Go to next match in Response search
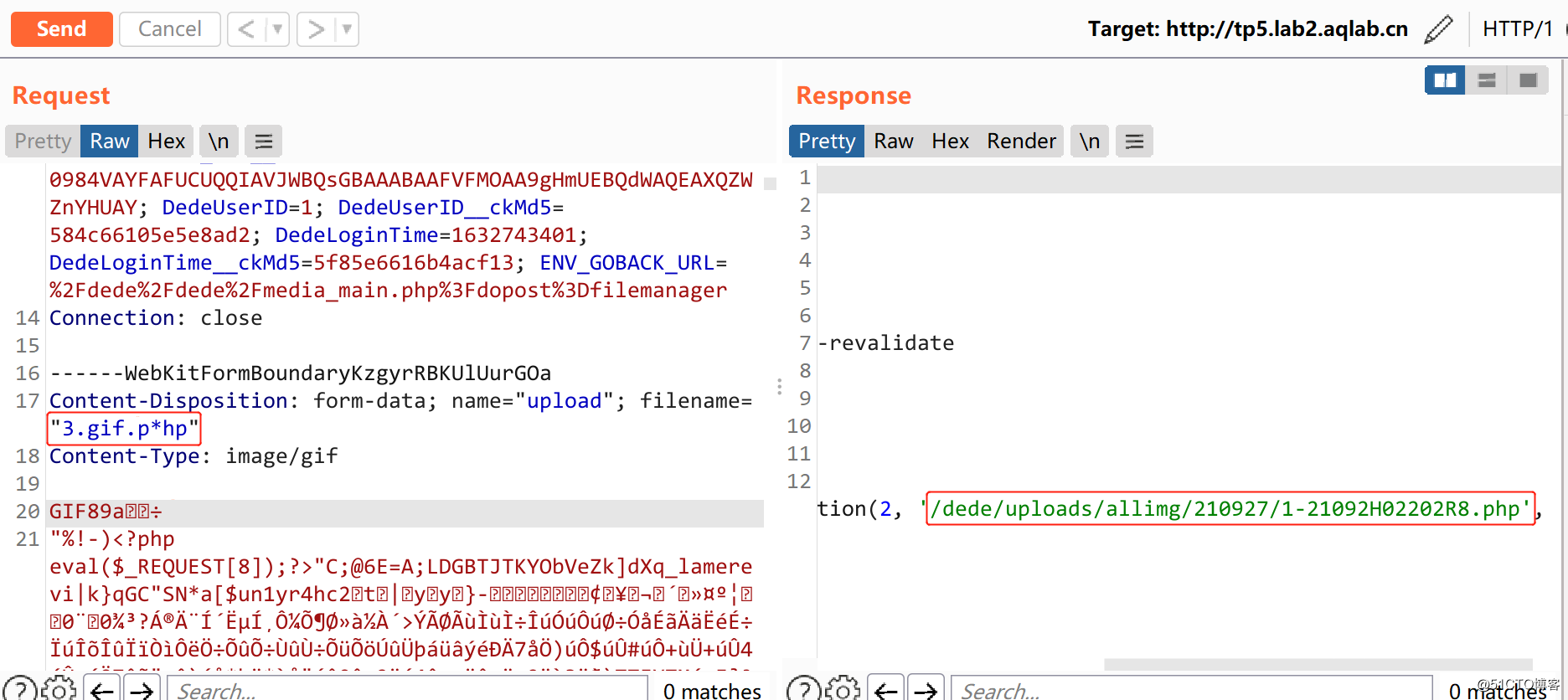 coord(925,691)
